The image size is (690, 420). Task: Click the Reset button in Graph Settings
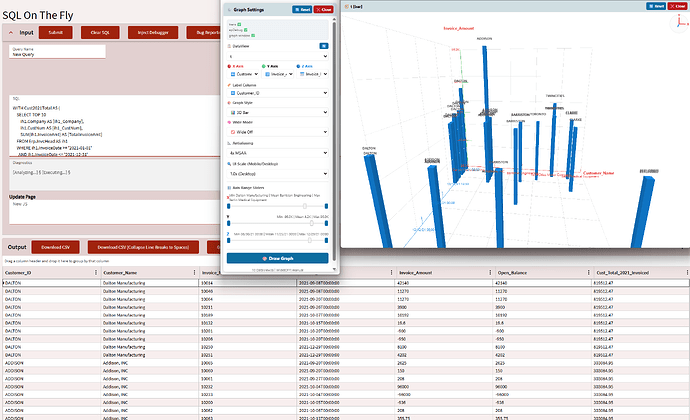point(302,9)
